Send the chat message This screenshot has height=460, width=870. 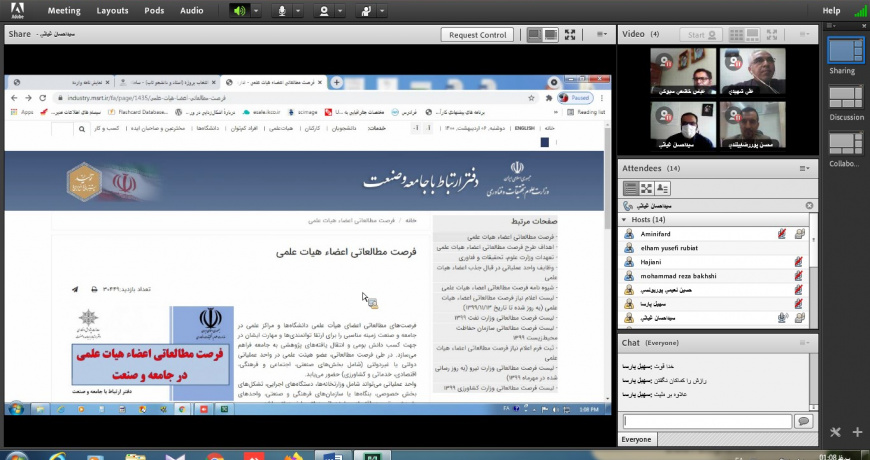(803, 422)
